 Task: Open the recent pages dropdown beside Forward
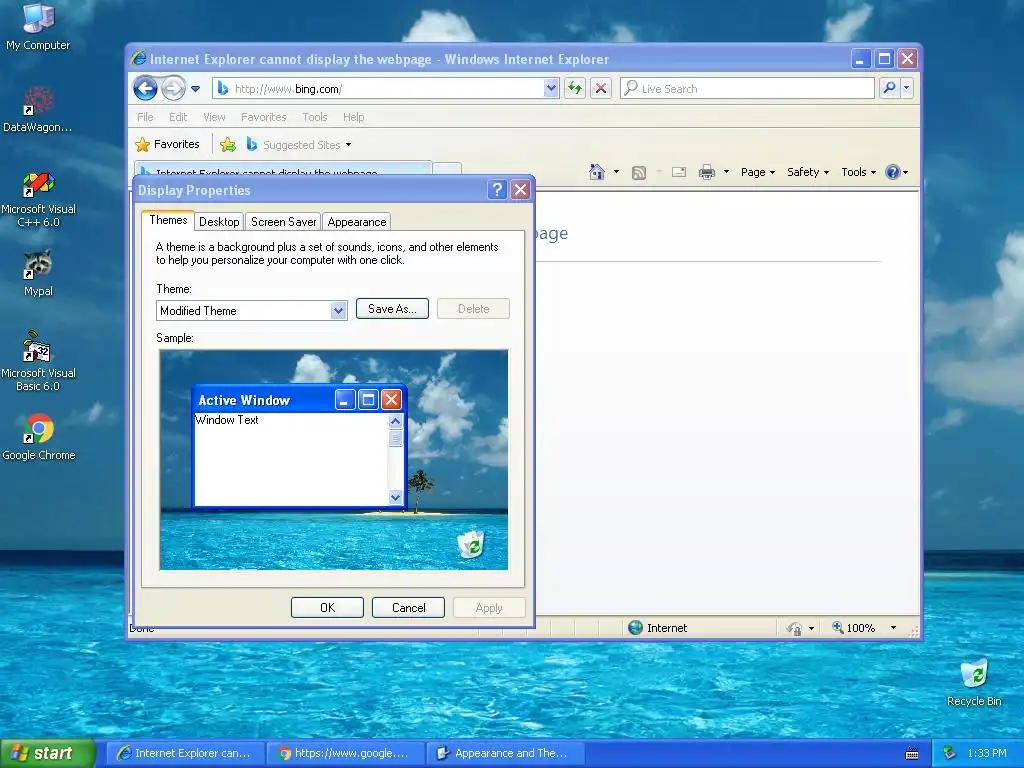[x=195, y=89]
